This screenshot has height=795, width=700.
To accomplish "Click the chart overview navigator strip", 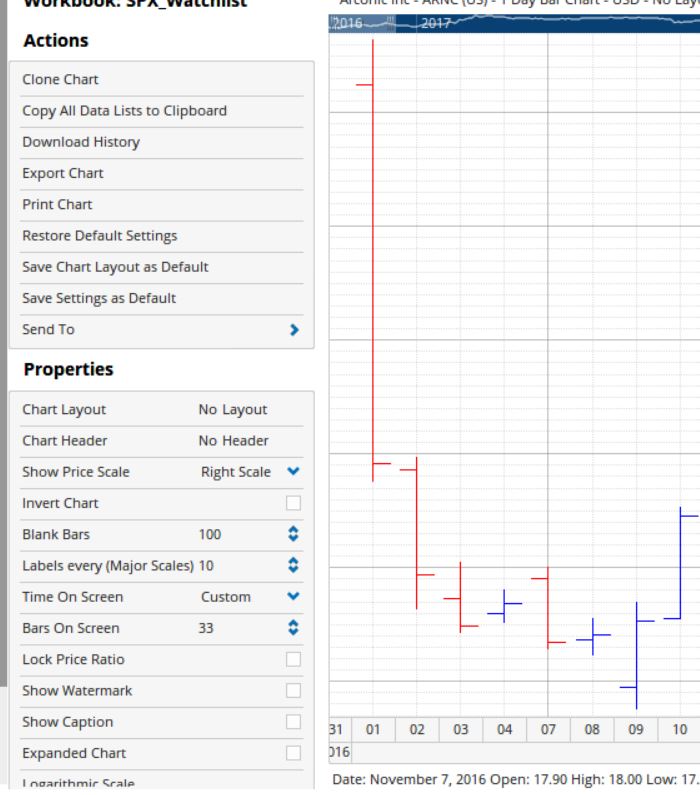I will [x=514, y=23].
